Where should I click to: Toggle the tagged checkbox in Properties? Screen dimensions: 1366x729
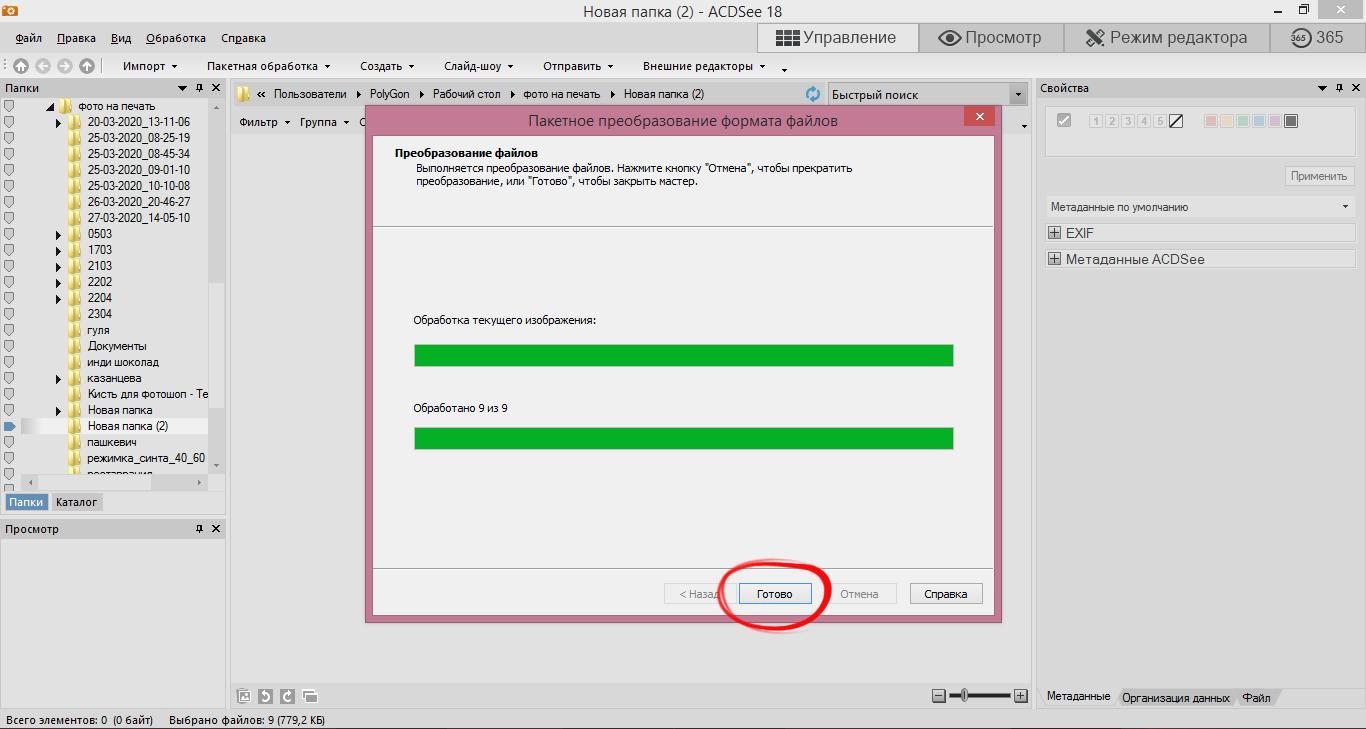1064,121
